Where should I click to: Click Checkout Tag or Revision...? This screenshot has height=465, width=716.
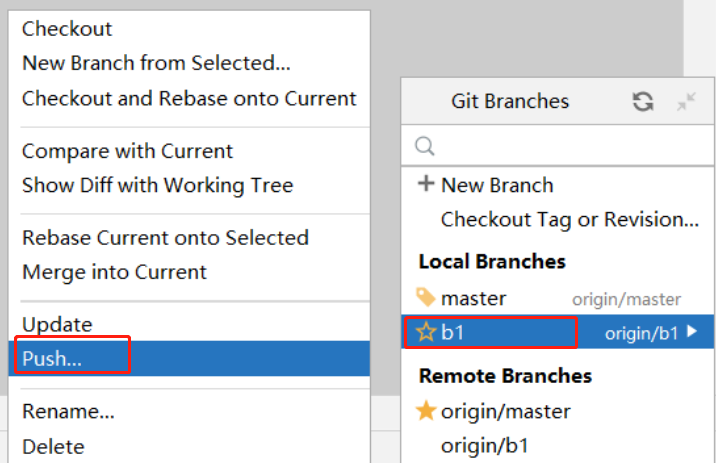click(x=569, y=219)
